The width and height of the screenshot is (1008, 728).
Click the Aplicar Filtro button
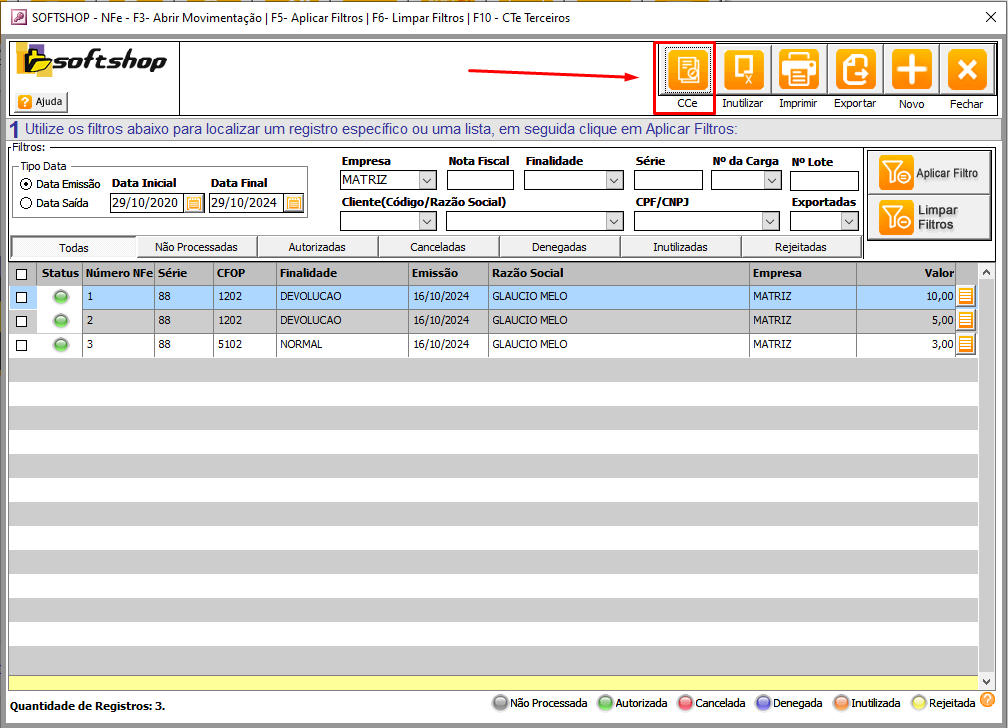[929, 173]
